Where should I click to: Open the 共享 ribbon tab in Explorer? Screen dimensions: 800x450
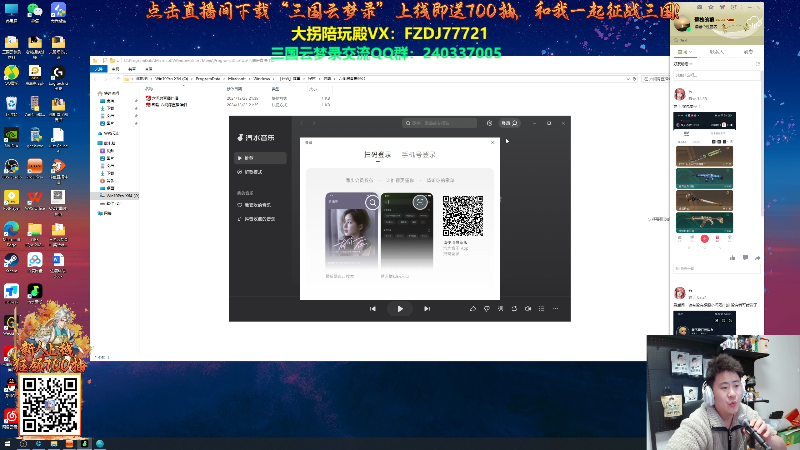click(132, 69)
